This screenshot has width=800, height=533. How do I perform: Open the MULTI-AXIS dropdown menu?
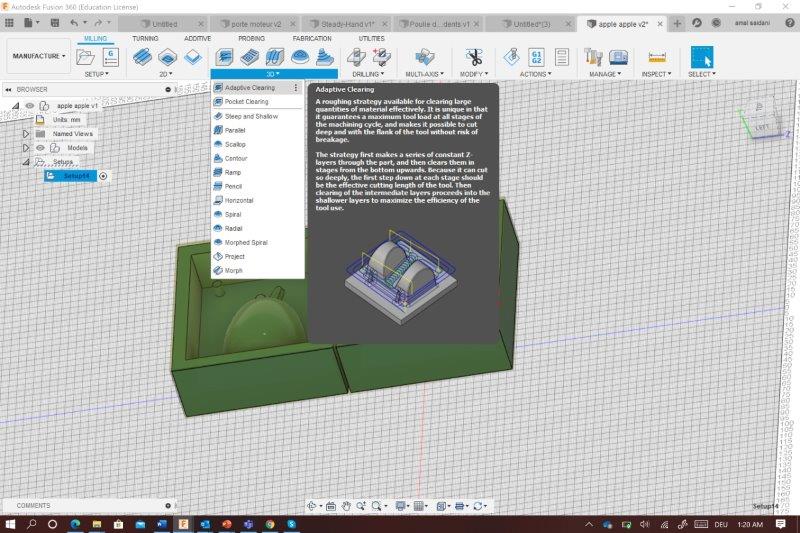point(424,74)
